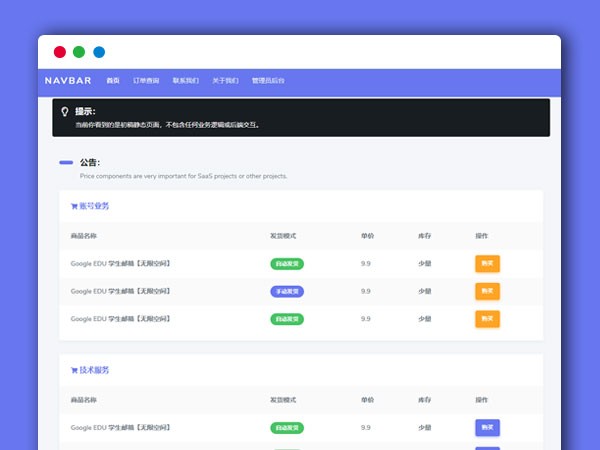Click the NAVBAR brand logo text
Image resolution: width=600 pixels, height=450 pixels.
coord(68,80)
